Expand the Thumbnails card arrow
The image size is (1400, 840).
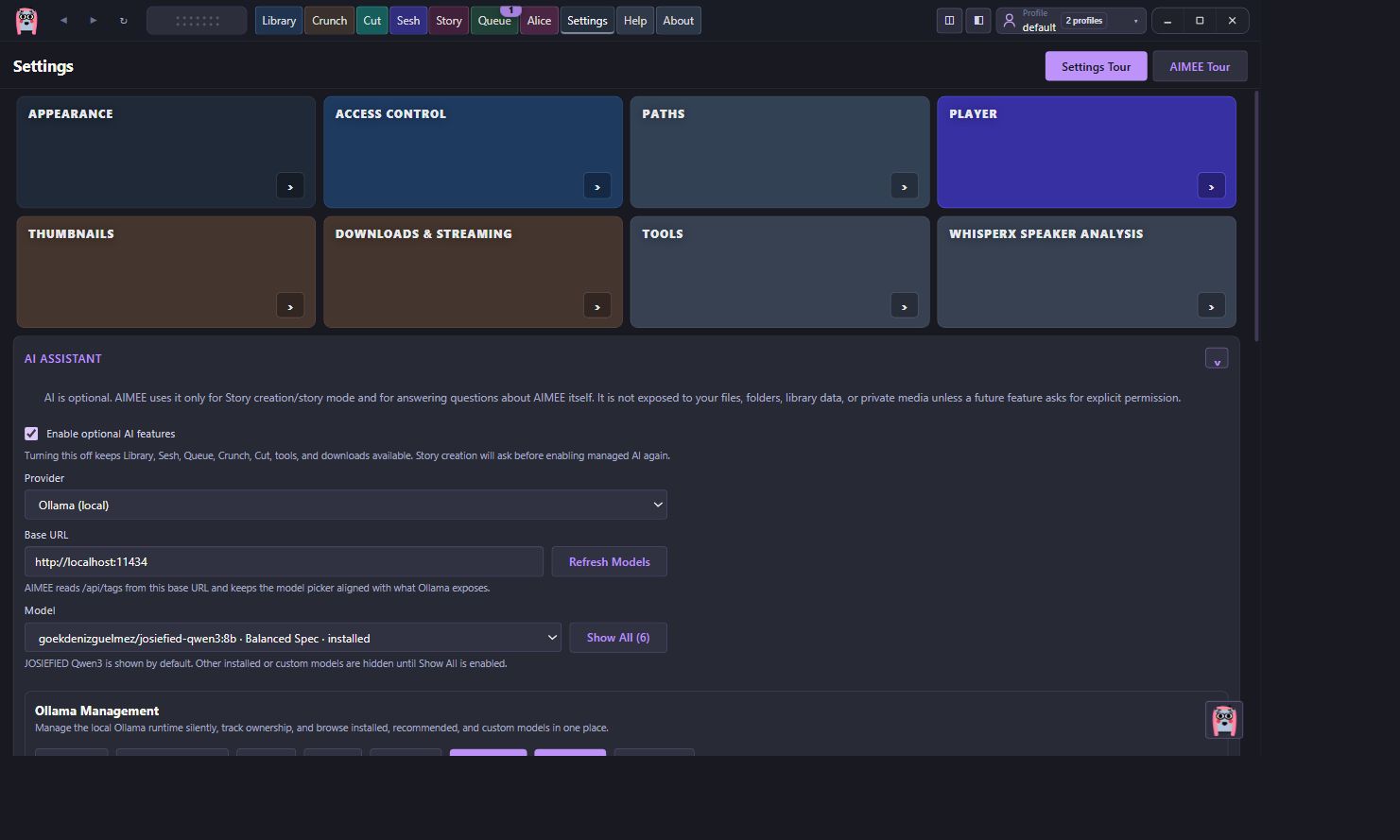290,306
